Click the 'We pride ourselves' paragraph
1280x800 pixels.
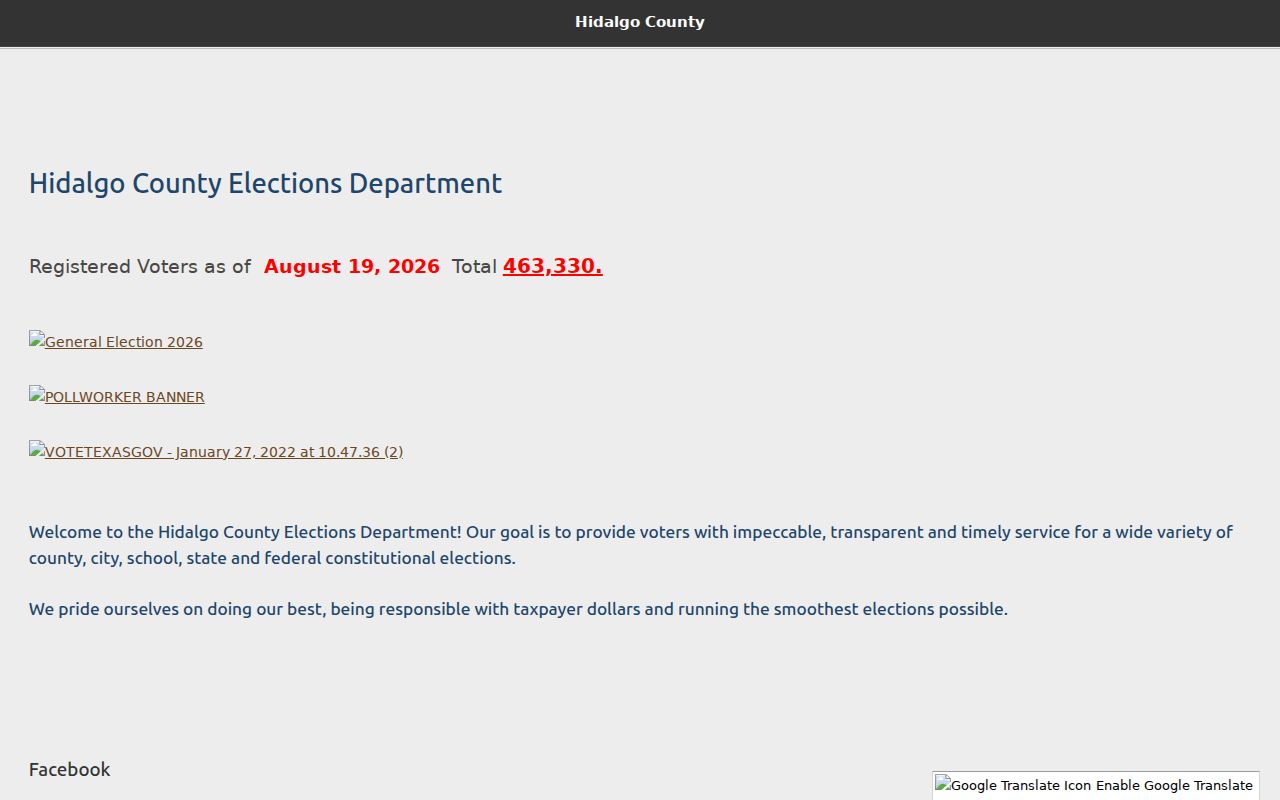(518, 609)
